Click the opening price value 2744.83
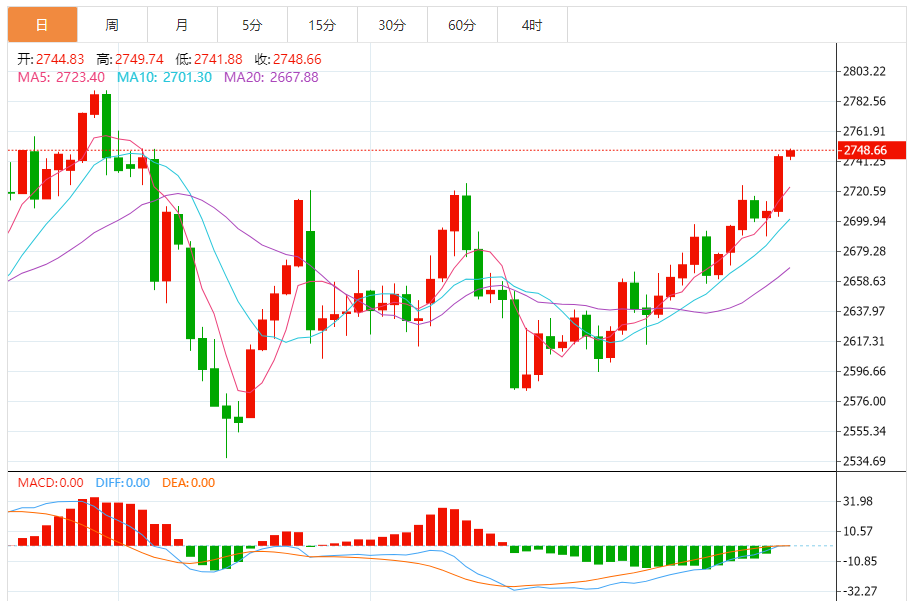911x601 pixels. [60, 59]
